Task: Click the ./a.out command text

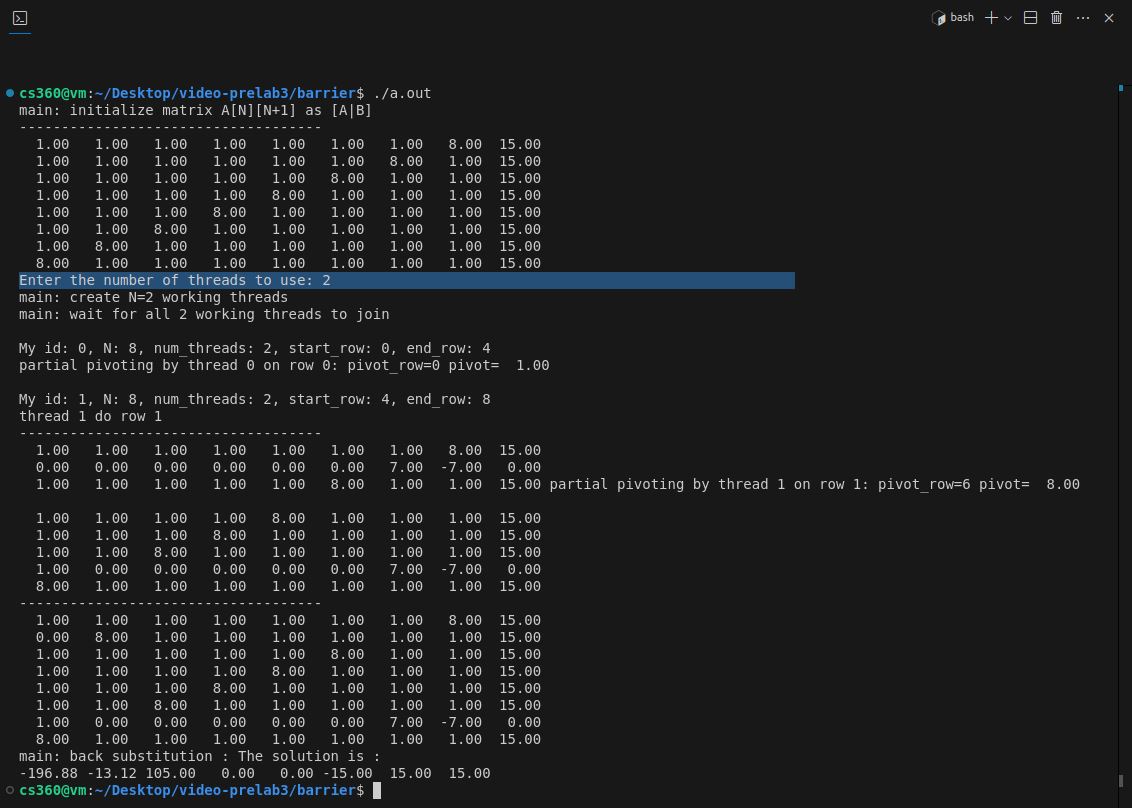Action: pos(402,93)
